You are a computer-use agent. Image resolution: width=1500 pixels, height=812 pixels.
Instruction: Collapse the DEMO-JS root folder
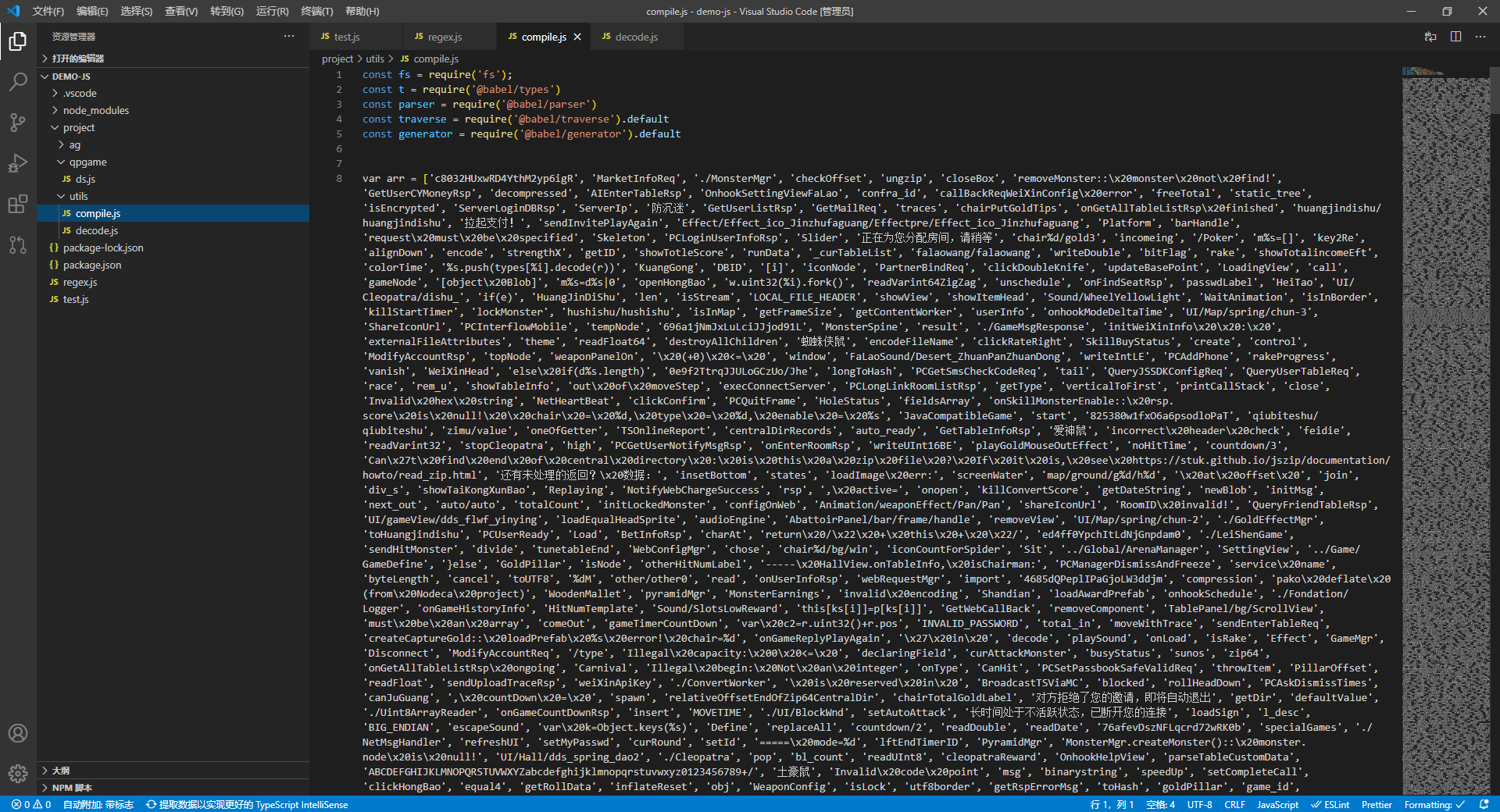coord(173,77)
